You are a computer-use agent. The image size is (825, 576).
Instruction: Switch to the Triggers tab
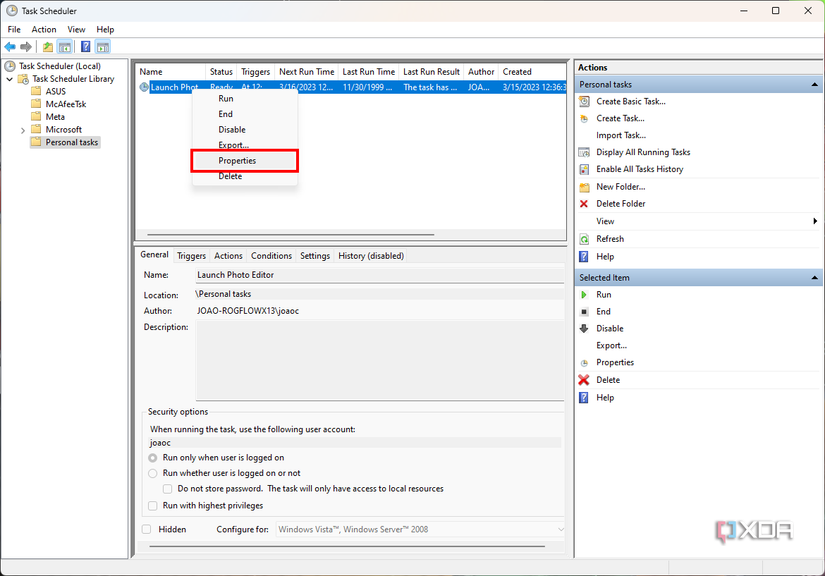tap(191, 256)
